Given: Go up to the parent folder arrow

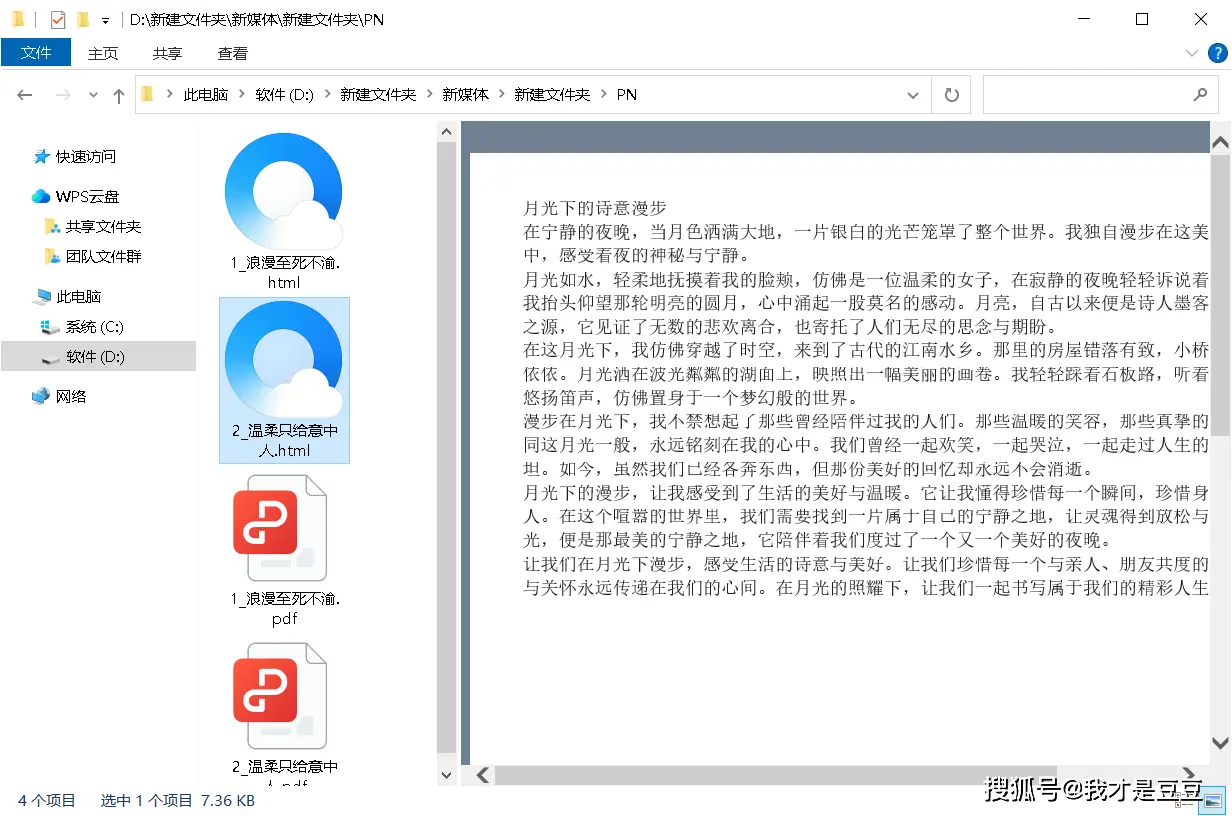Looking at the screenshot, I should pyautogui.click(x=118, y=94).
